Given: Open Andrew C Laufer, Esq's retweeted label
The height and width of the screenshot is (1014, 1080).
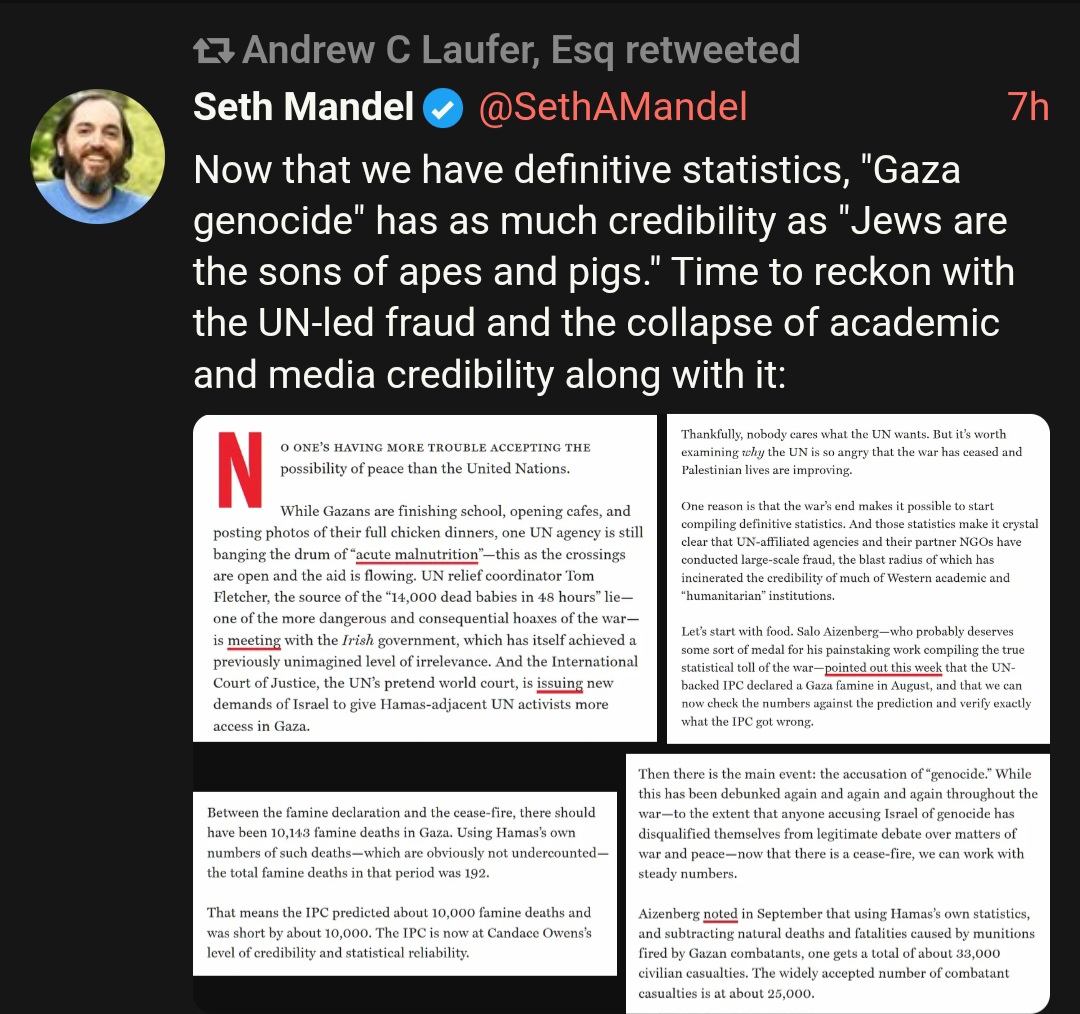Looking at the screenshot, I should [x=520, y=50].
